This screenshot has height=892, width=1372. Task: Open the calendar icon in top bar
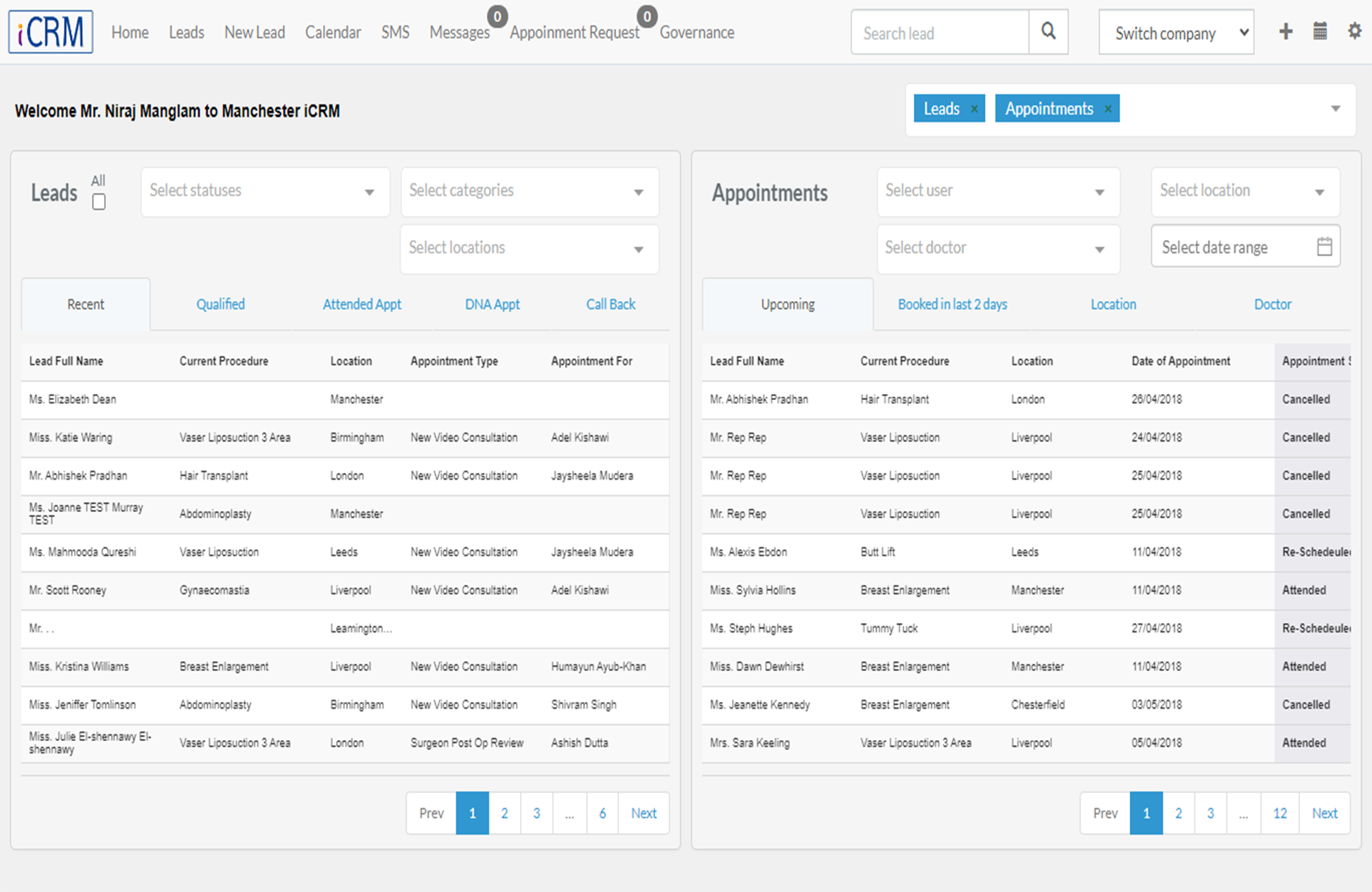click(x=1320, y=32)
